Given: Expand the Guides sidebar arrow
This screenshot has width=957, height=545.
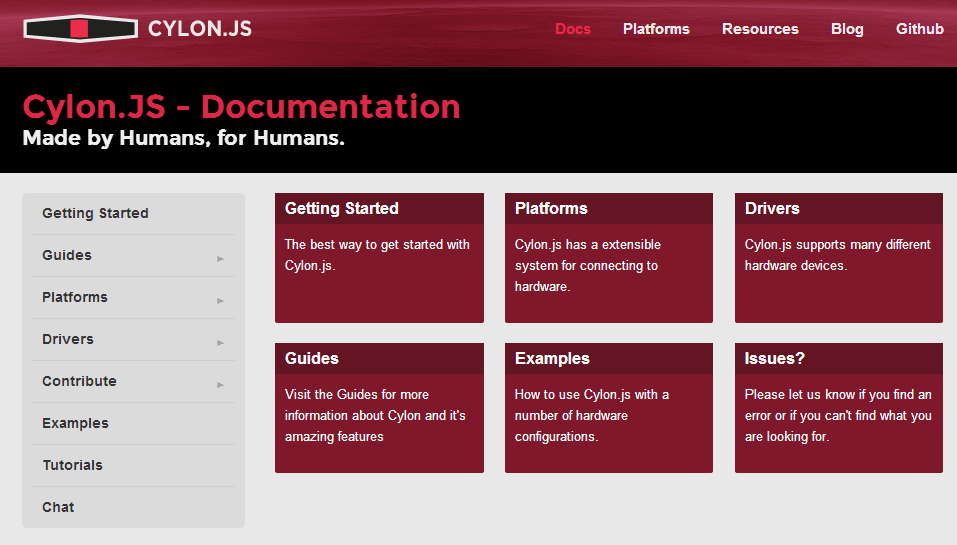Looking at the screenshot, I should (220, 259).
